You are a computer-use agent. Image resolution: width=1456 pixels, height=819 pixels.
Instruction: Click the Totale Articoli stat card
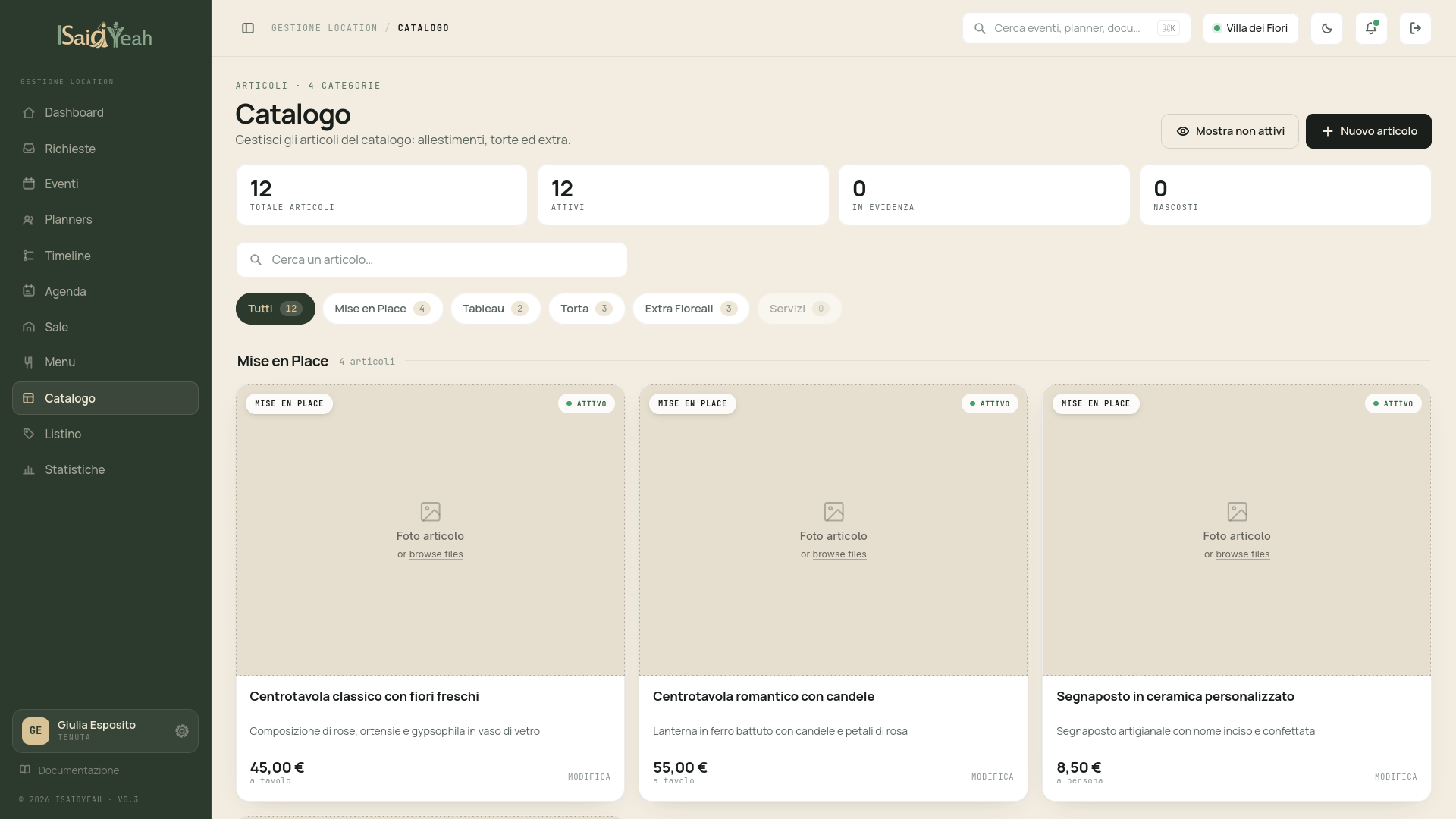(x=381, y=195)
